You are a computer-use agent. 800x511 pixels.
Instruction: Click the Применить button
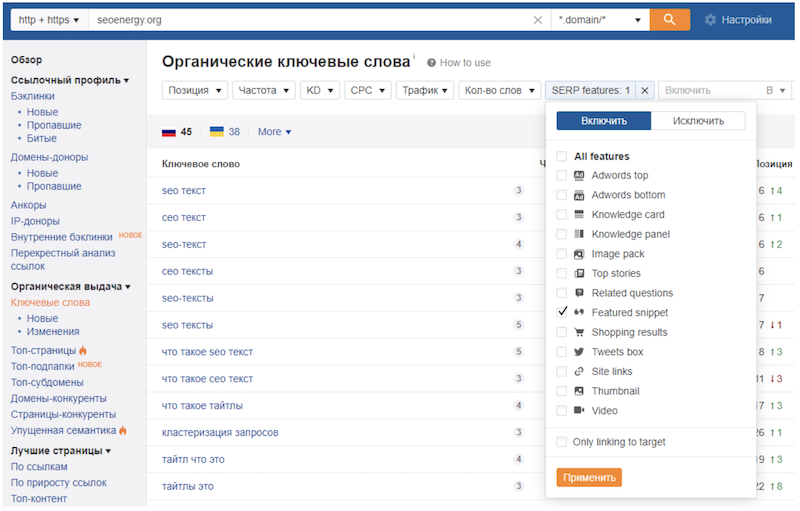click(x=589, y=477)
